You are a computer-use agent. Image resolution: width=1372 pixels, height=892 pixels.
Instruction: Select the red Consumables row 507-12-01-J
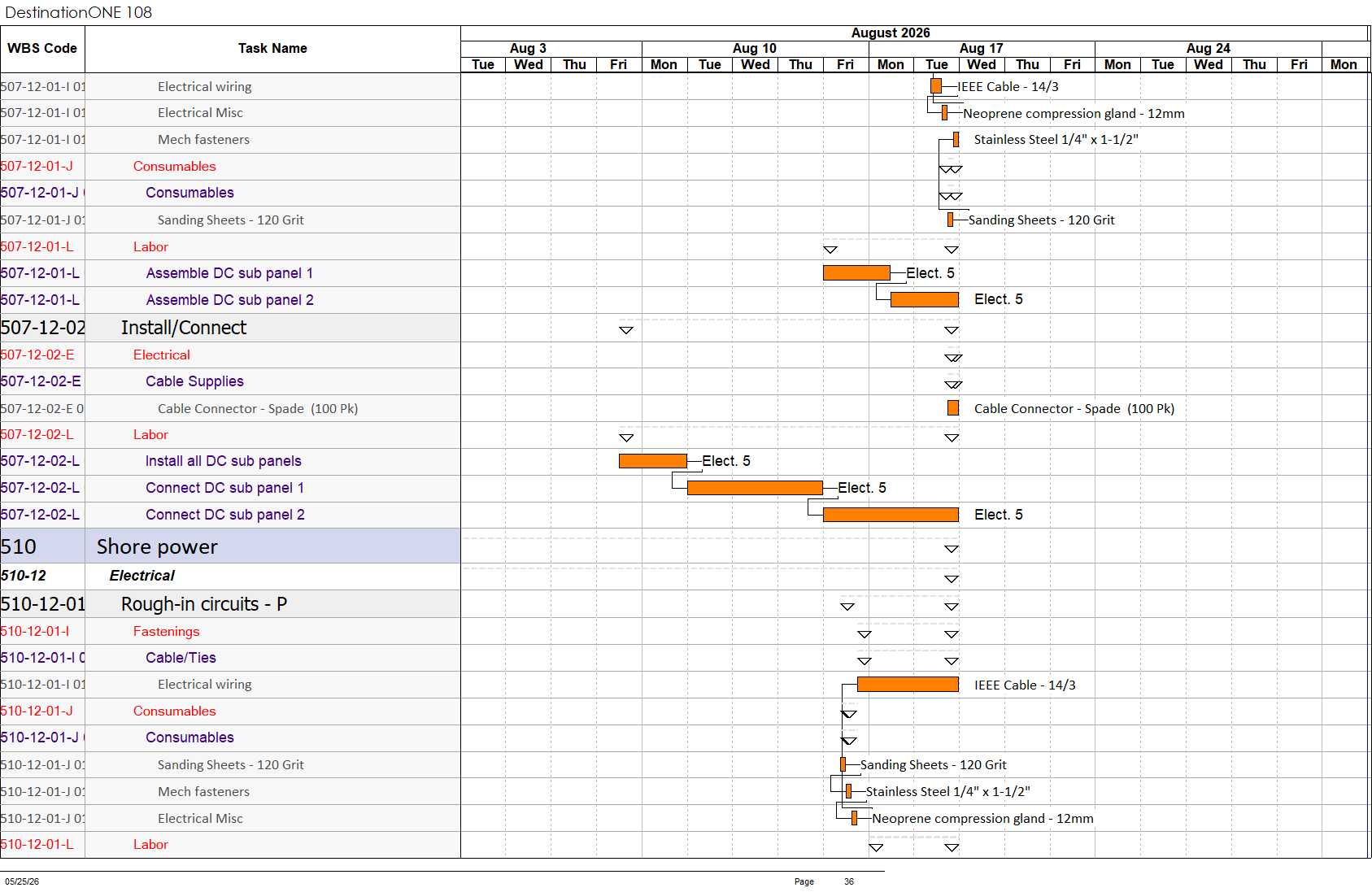pyautogui.click(x=230, y=167)
